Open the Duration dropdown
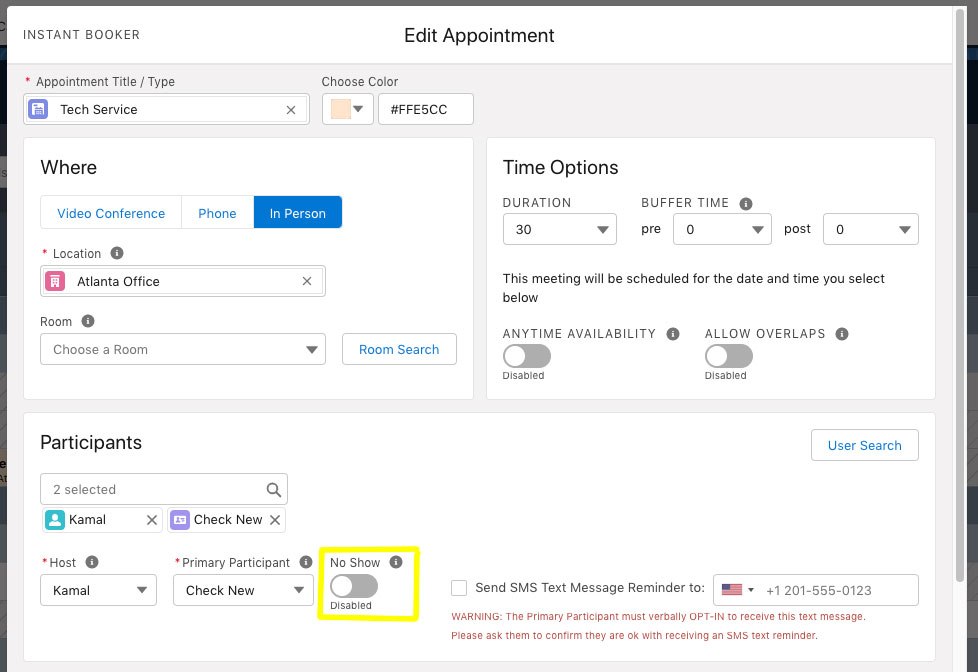978x672 pixels. (x=559, y=230)
